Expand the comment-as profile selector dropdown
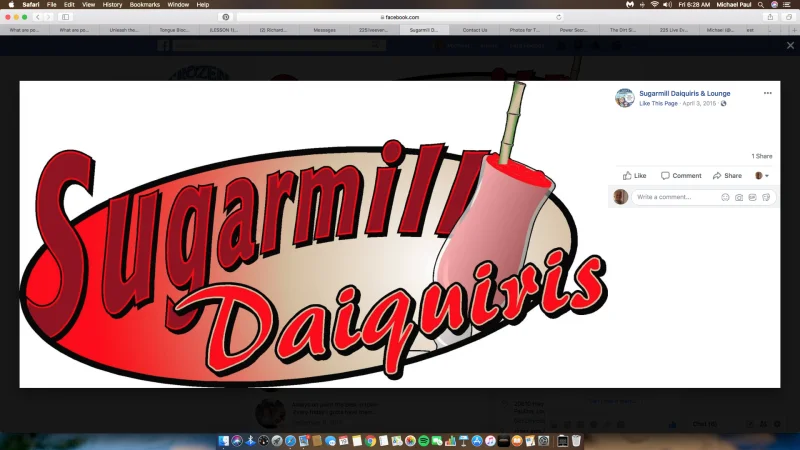800x450 pixels. (x=762, y=176)
